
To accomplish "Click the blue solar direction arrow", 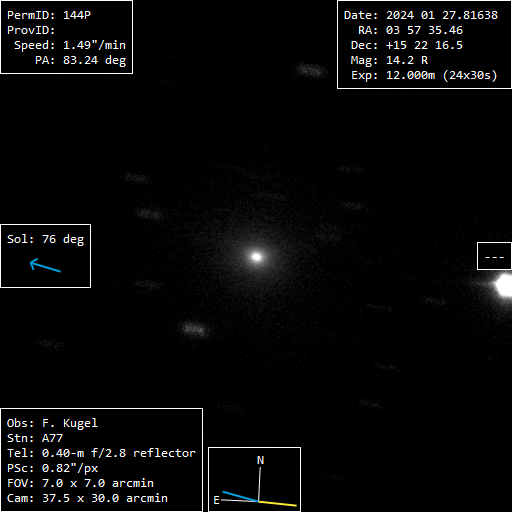I will pos(45,265).
